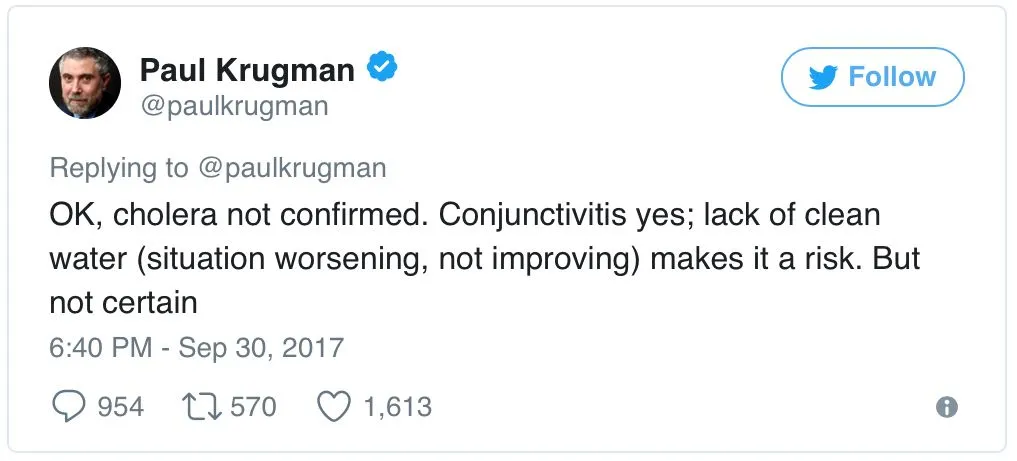The height and width of the screenshot is (461, 1017).
Task: Click the Sep 30, 2017 date
Action: [258, 347]
